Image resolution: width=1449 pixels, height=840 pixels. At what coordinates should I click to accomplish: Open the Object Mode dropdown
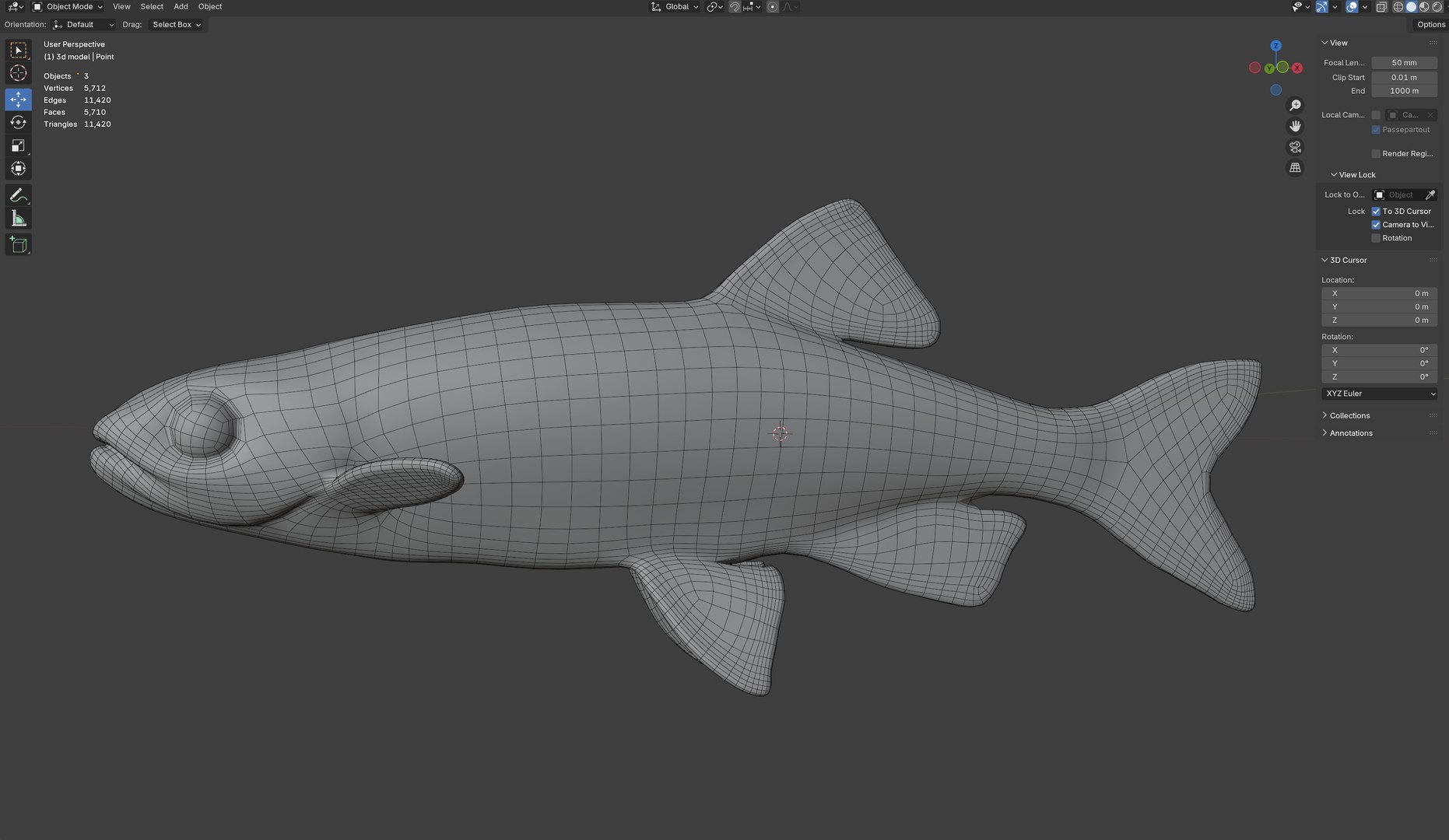[x=68, y=6]
